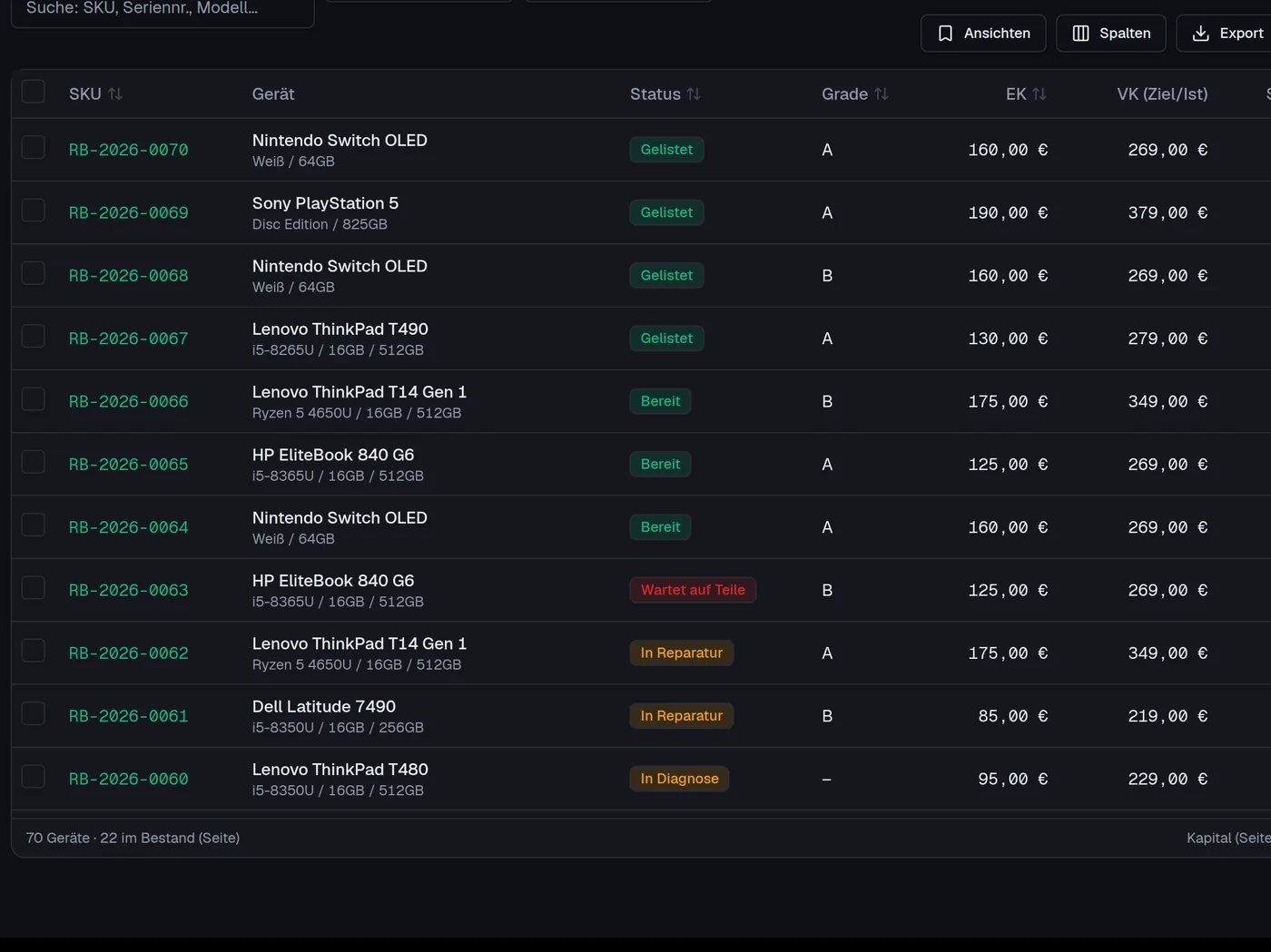The height and width of the screenshot is (952, 1271).
Task: Click In Reparatur badge on RB-2026-0062
Action: (682, 653)
